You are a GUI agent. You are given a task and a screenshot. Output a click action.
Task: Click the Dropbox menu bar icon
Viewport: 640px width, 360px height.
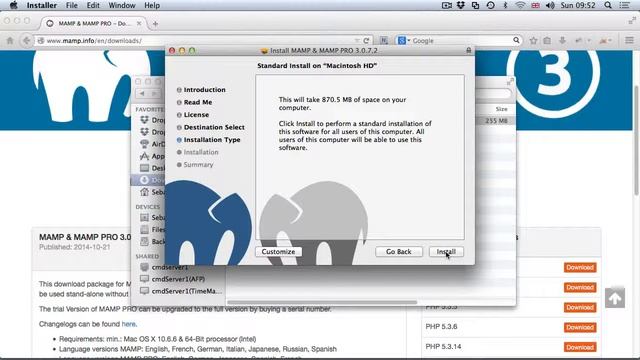[461, 5]
